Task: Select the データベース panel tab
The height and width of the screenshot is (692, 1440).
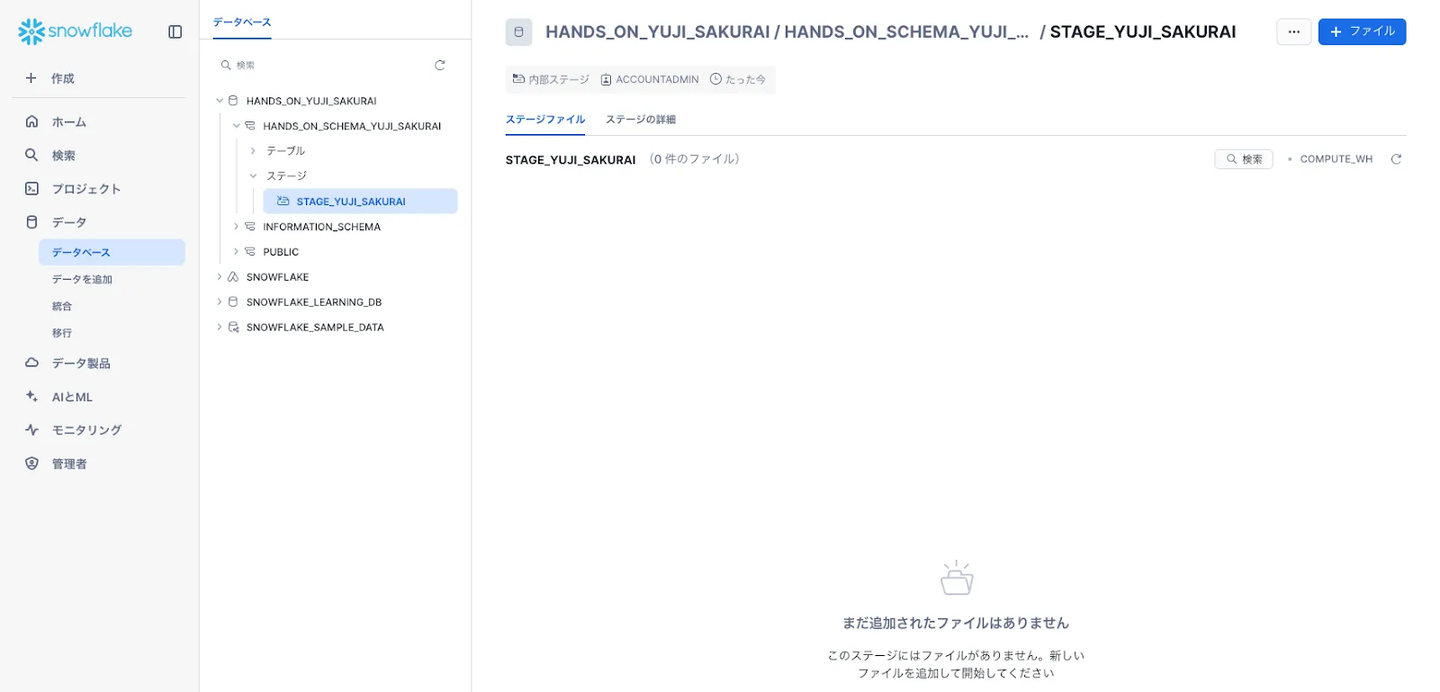Action: [242, 22]
